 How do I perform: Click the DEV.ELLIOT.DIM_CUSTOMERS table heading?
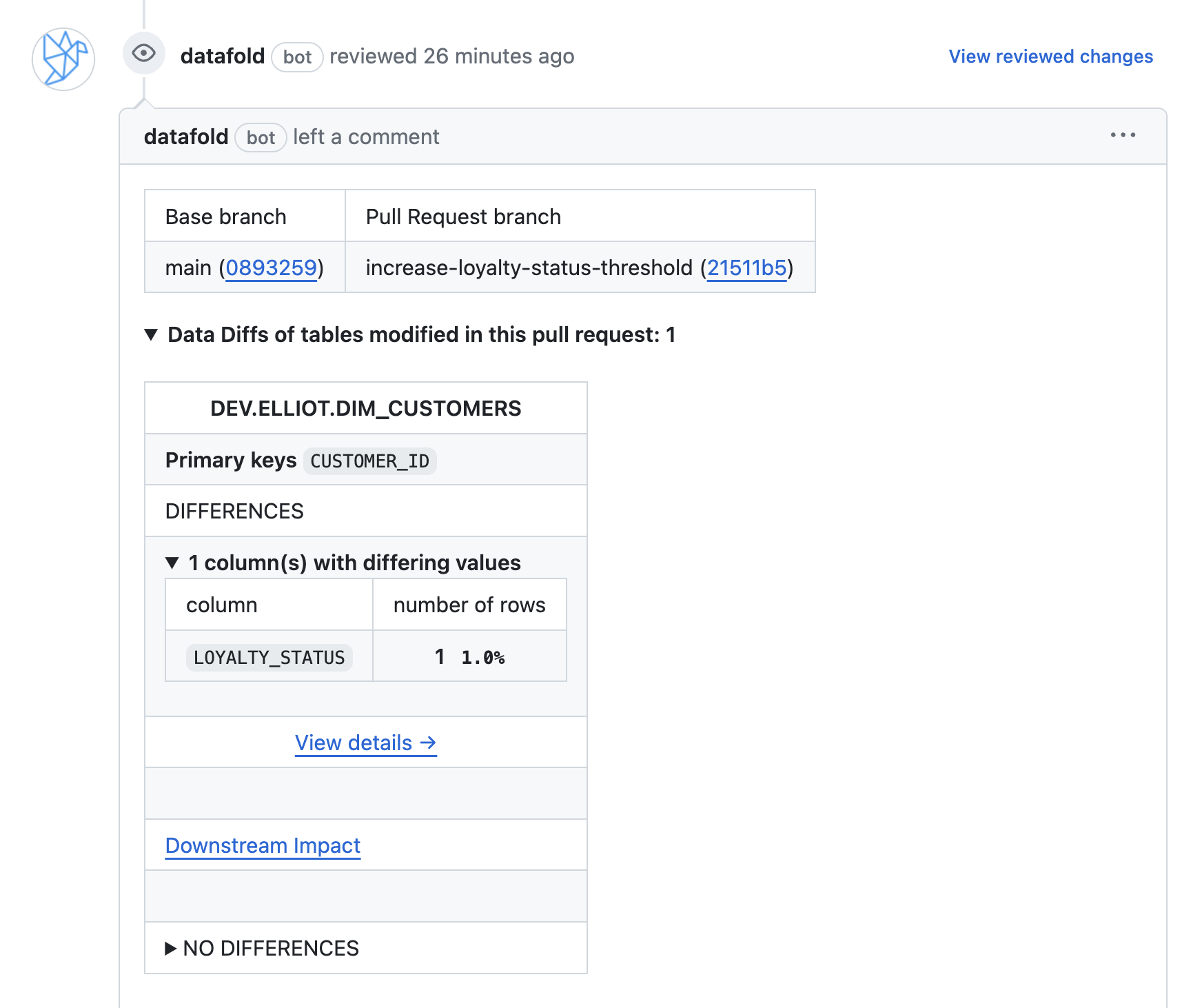tap(366, 408)
